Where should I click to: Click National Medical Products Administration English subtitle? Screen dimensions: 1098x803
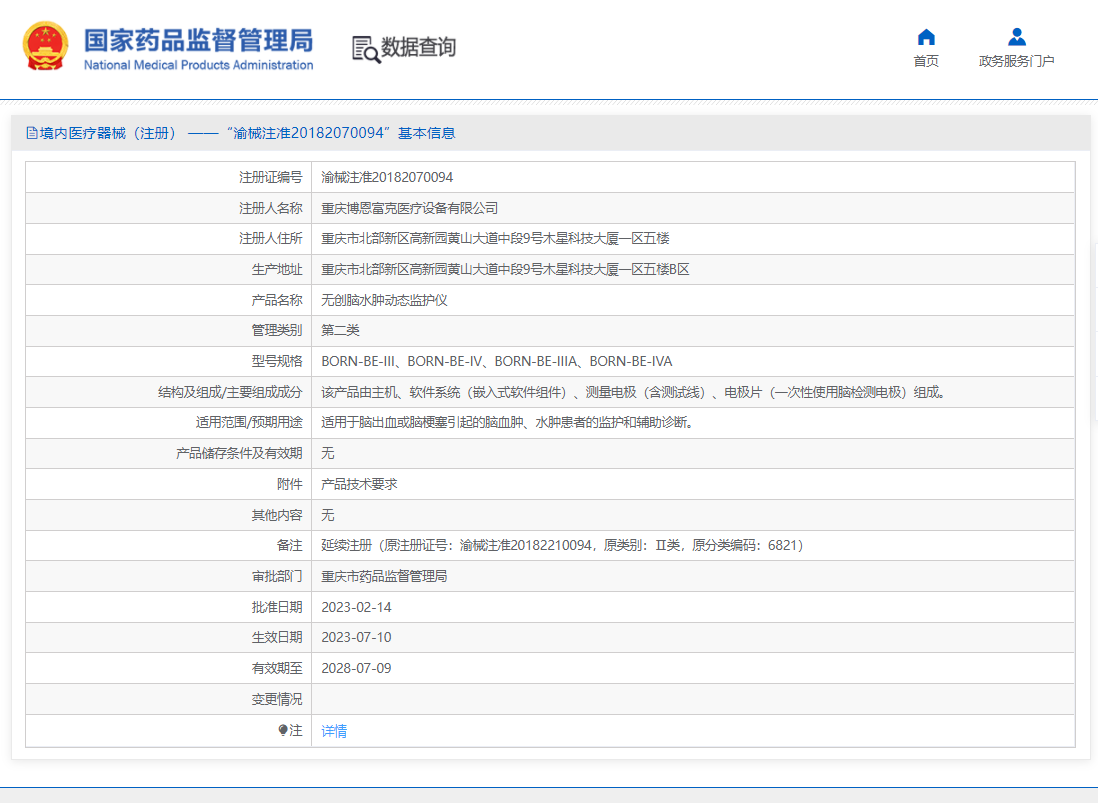coord(199,65)
